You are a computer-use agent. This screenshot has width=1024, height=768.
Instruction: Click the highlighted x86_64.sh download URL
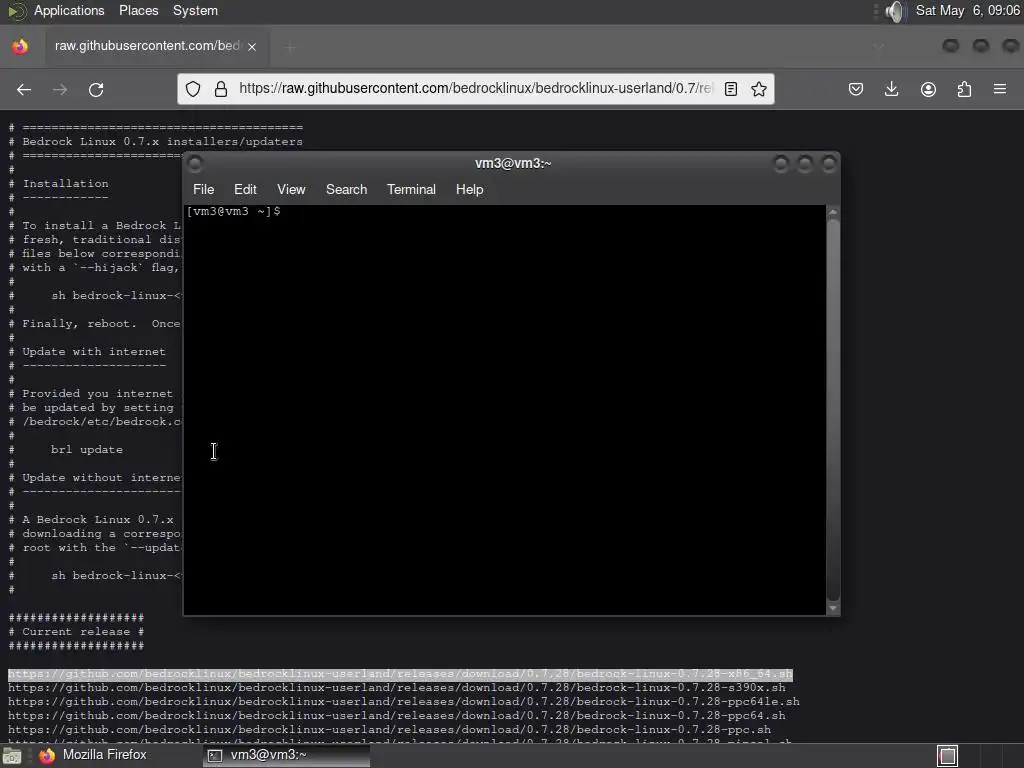400,674
